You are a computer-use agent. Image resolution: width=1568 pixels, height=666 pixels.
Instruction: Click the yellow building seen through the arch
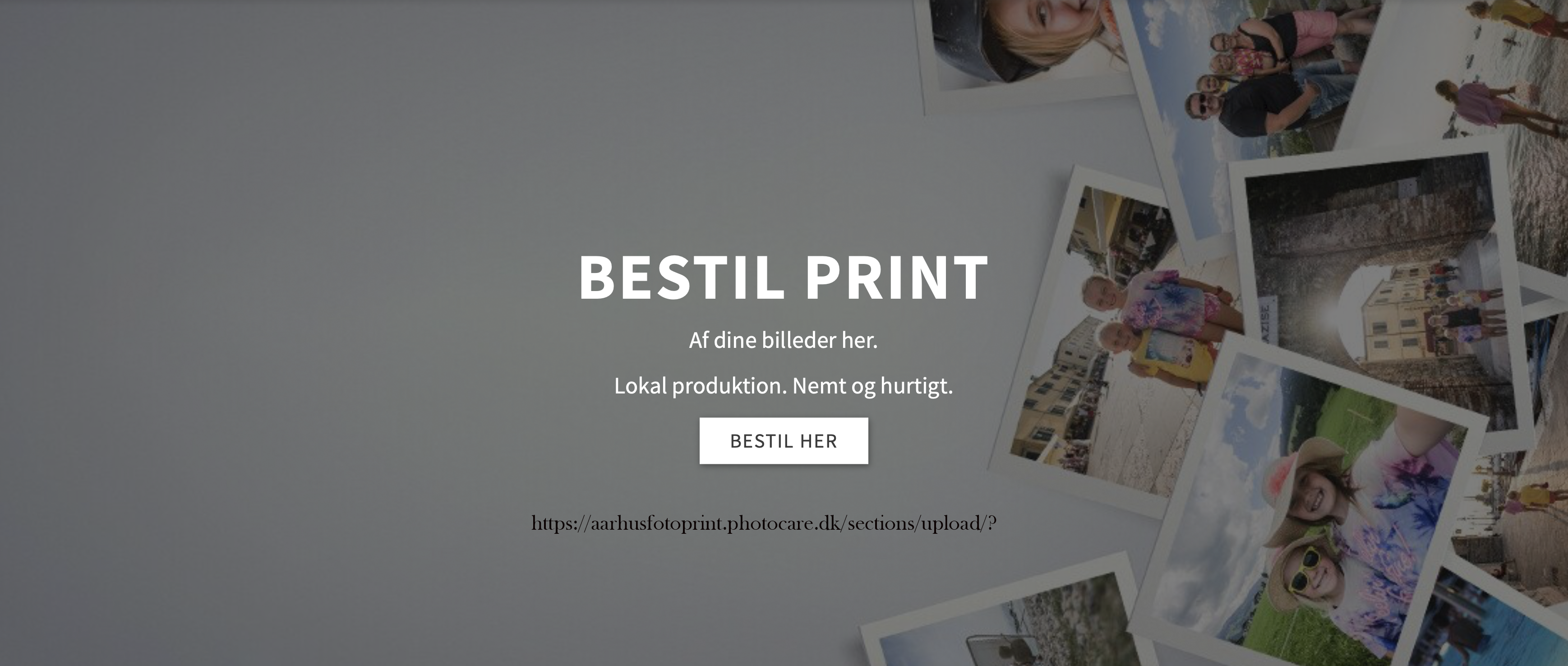(1394, 329)
